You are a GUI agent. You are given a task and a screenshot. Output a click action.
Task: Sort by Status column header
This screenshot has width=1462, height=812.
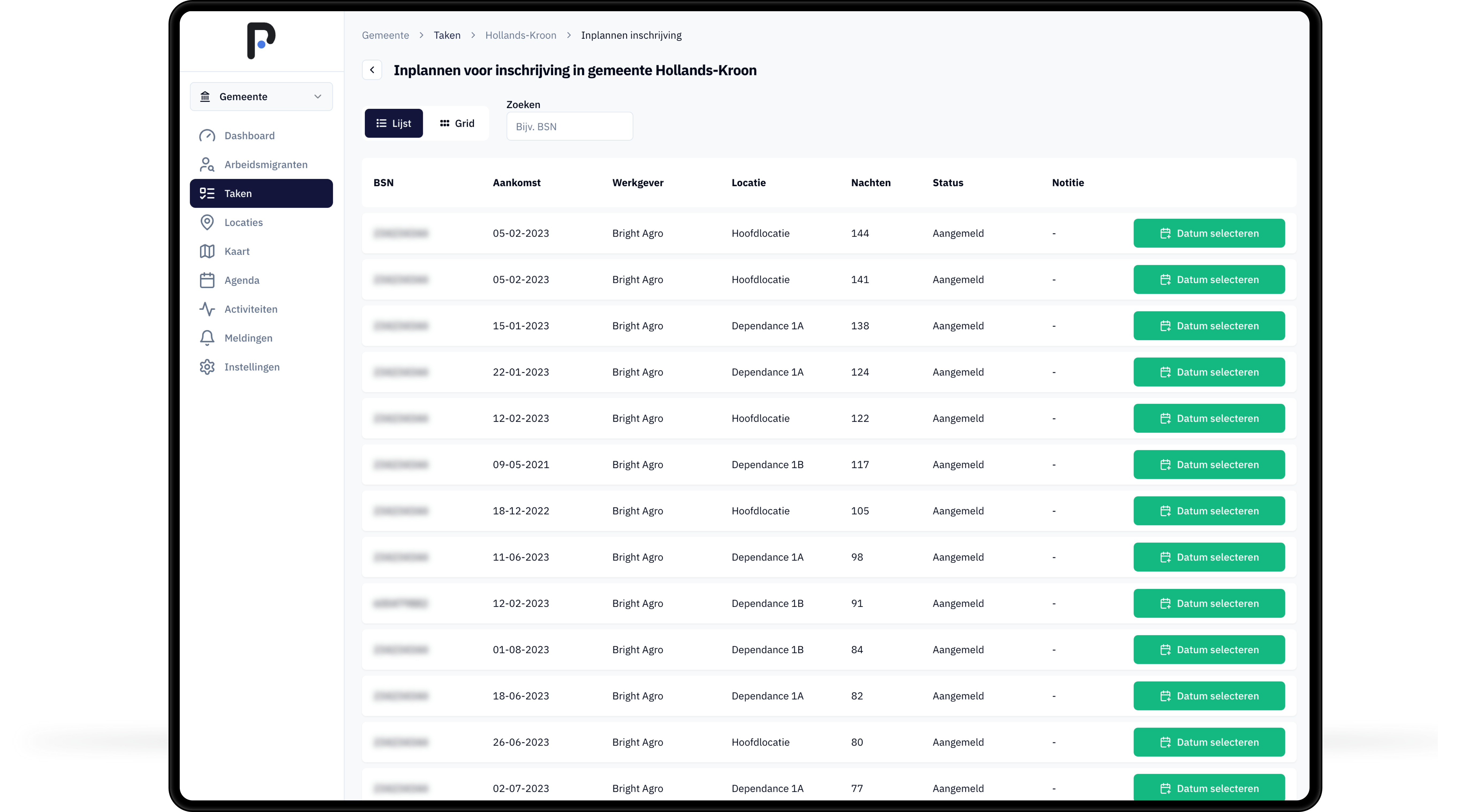948,183
